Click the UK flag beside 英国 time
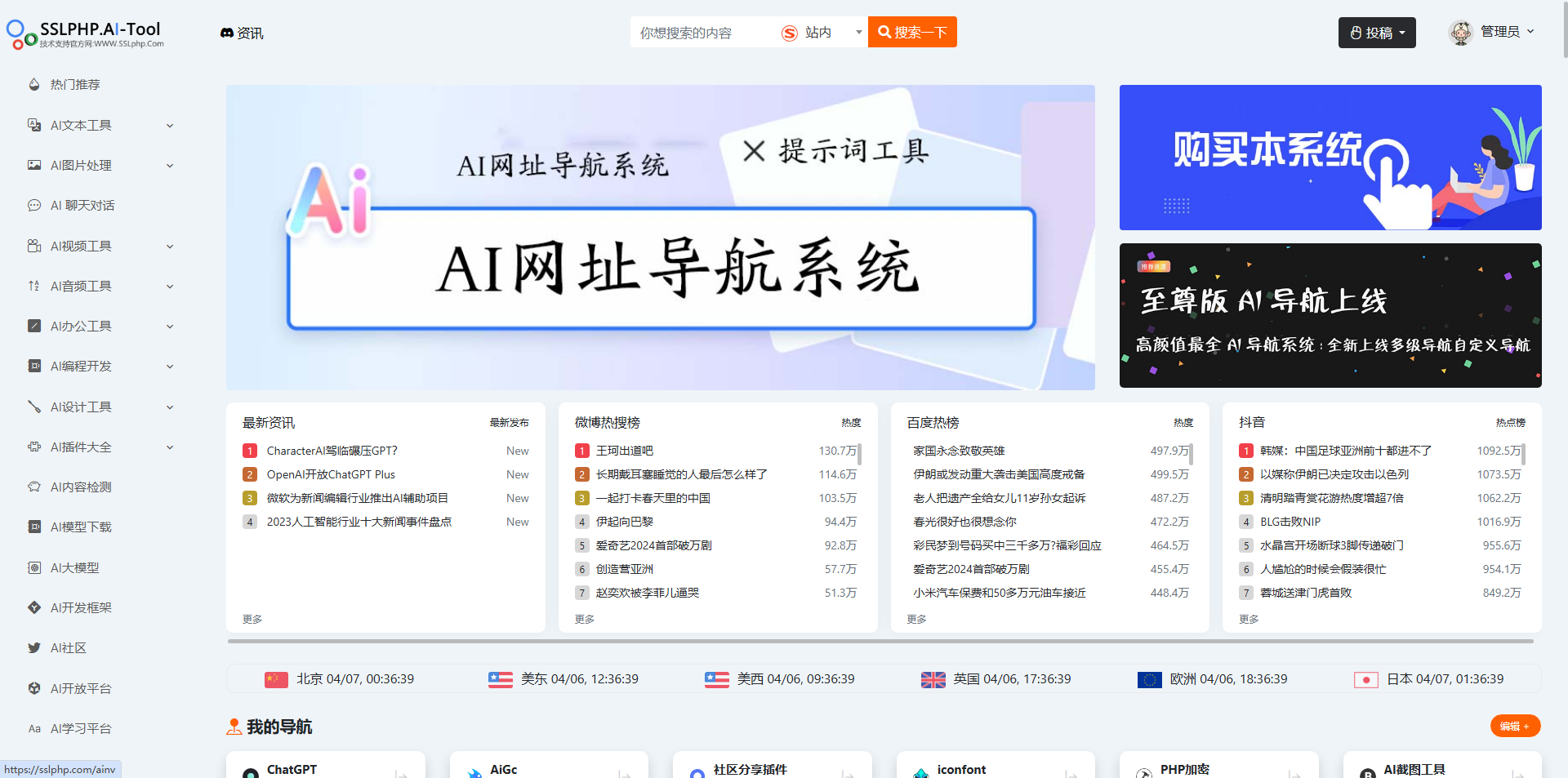 point(933,679)
